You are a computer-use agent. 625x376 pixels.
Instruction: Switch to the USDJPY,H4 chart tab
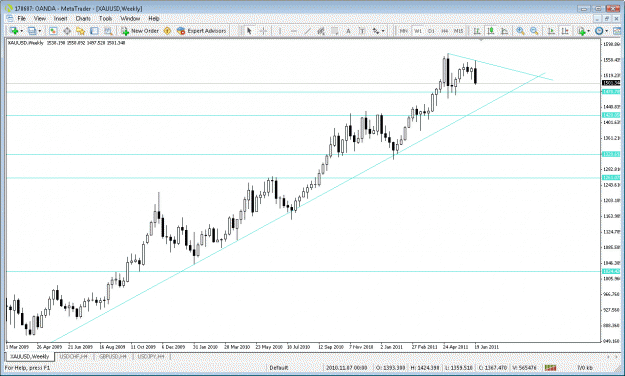pos(151,356)
